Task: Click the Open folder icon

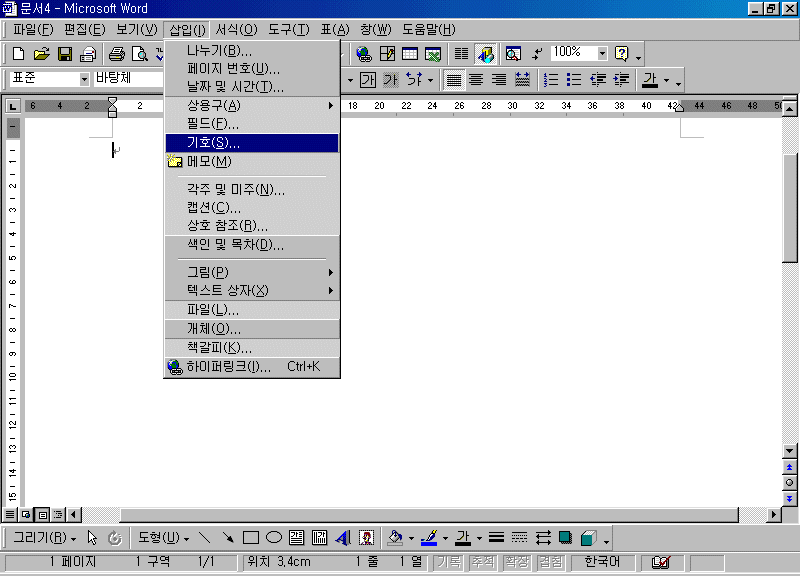Action: pyautogui.click(x=41, y=54)
